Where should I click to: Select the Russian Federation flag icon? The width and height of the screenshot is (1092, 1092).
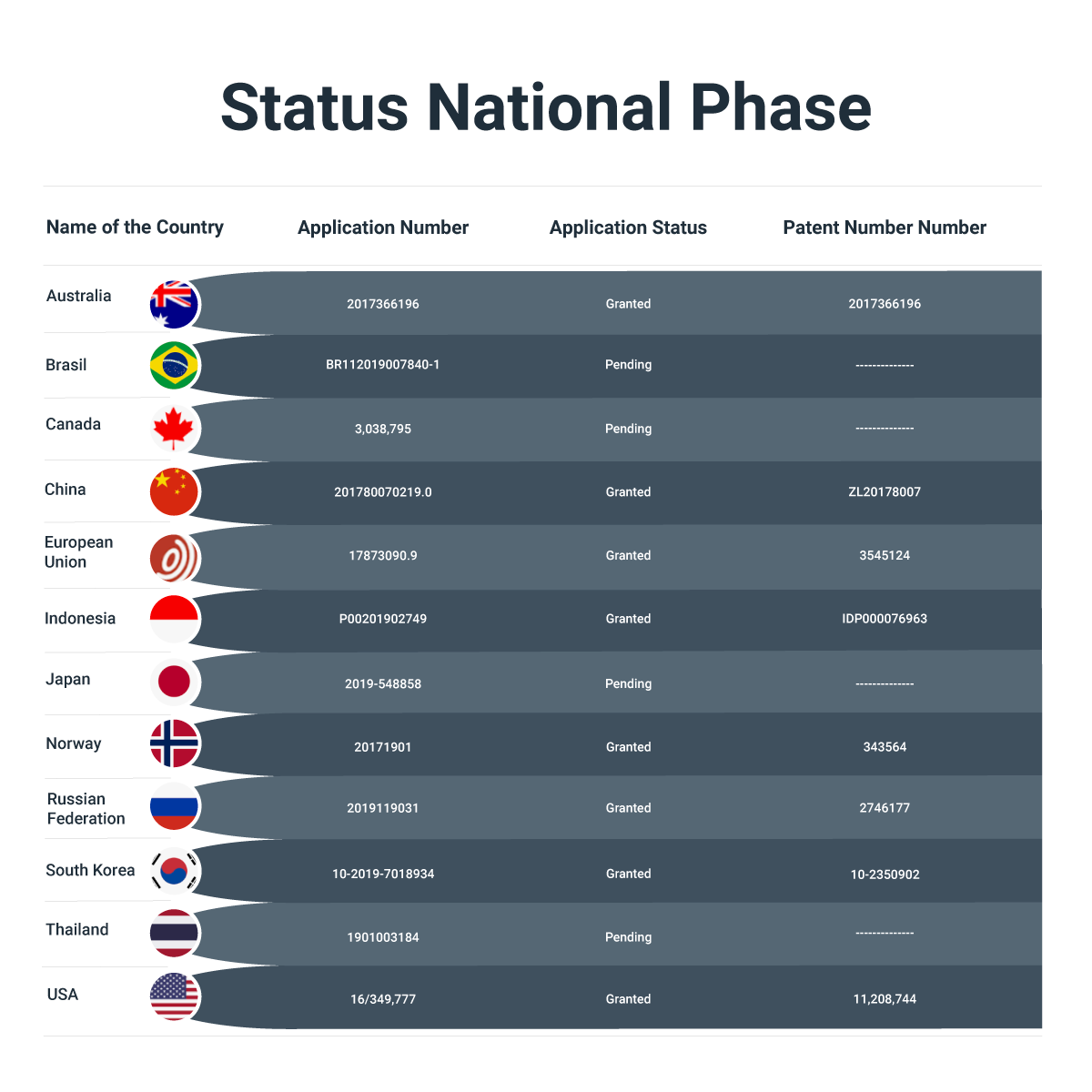click(174, 806)
